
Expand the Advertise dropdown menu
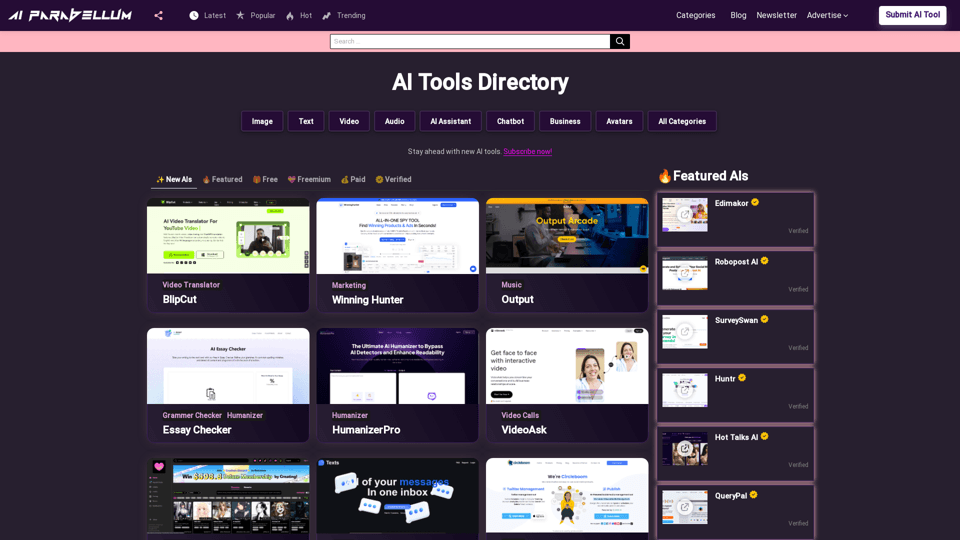pyautogui.click(x=827, y=15)
